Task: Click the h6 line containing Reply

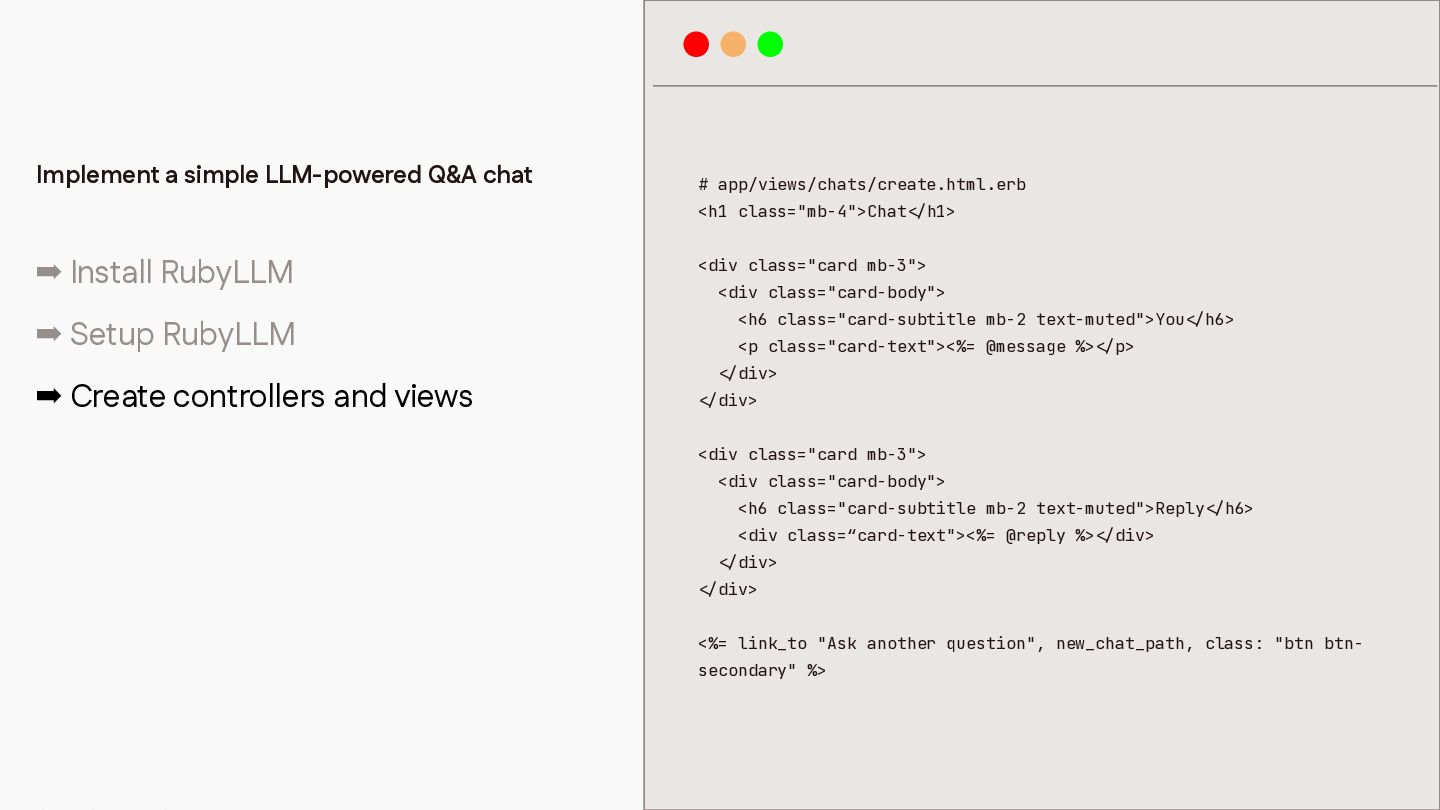Action: coord(995,508)
